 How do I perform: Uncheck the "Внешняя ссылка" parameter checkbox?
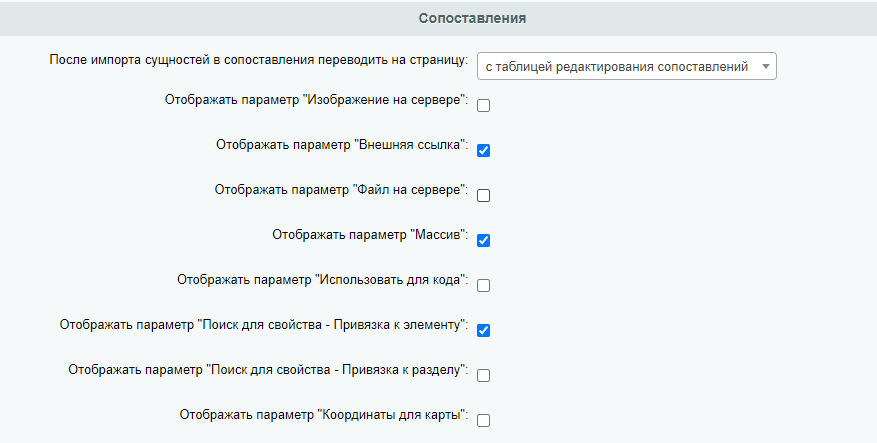click(483, 150)
